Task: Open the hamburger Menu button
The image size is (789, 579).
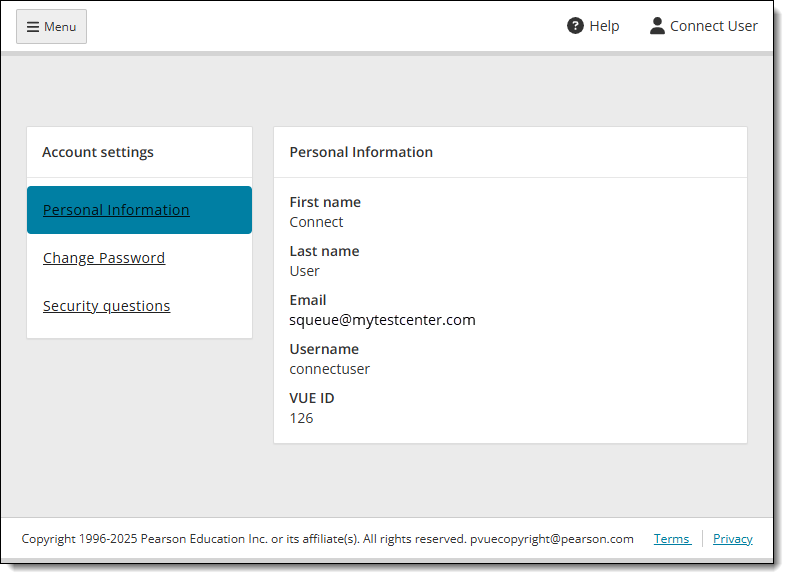Action: point(51,27)
